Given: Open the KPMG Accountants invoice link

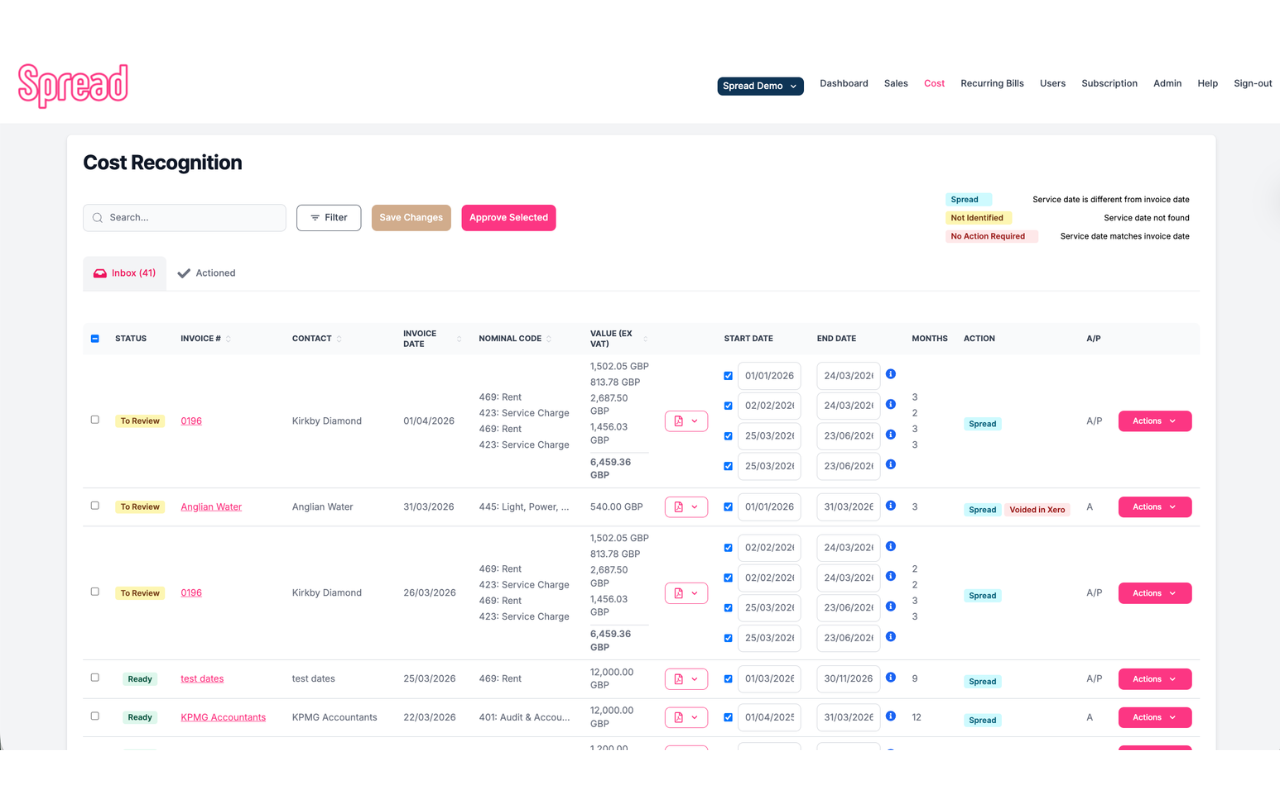Looking at the screenshot, I should [224, 717].
